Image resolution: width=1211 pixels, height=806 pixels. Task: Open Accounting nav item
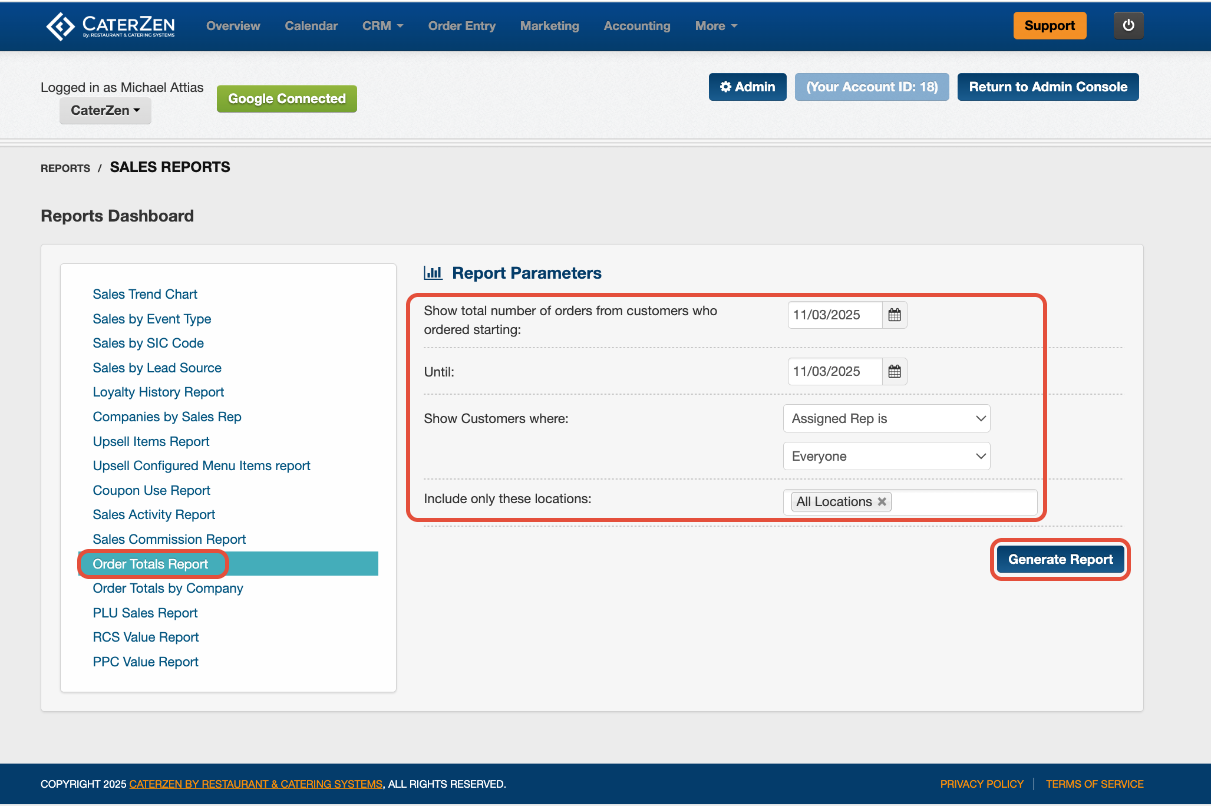pyautogui.click(x=637, y=26)
